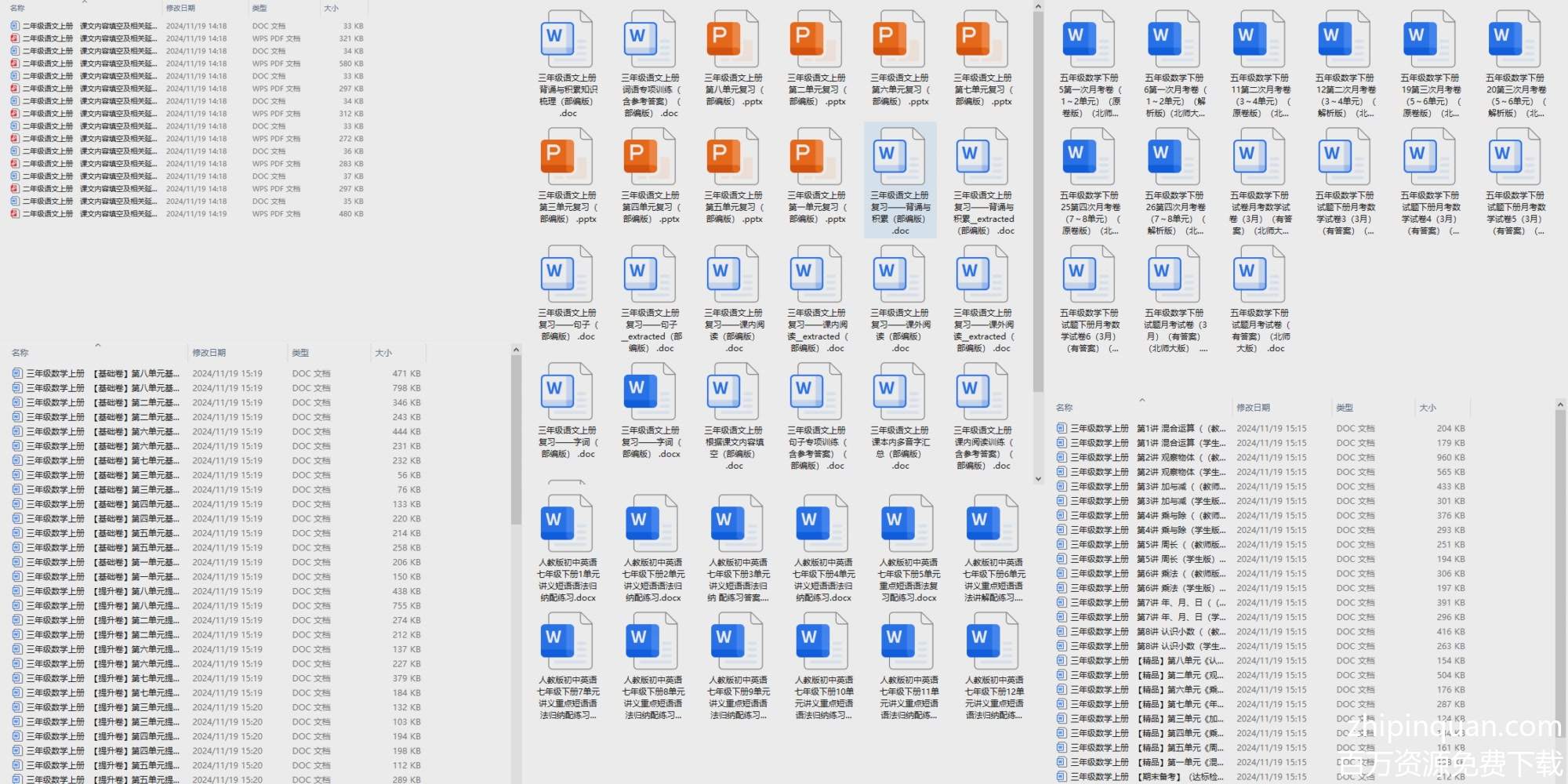This screenshot has width=1568, height=784.
Task: Open 三年级语文上册 课内阅读训练 doc file
Action: 982,394
